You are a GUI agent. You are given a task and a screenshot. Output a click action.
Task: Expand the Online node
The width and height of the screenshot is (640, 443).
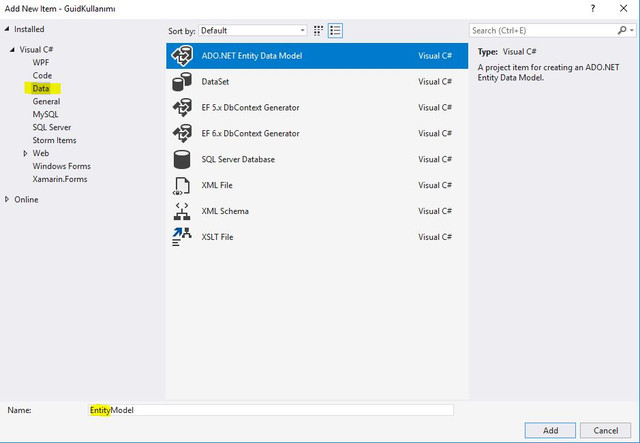click(x=7, y=199)
